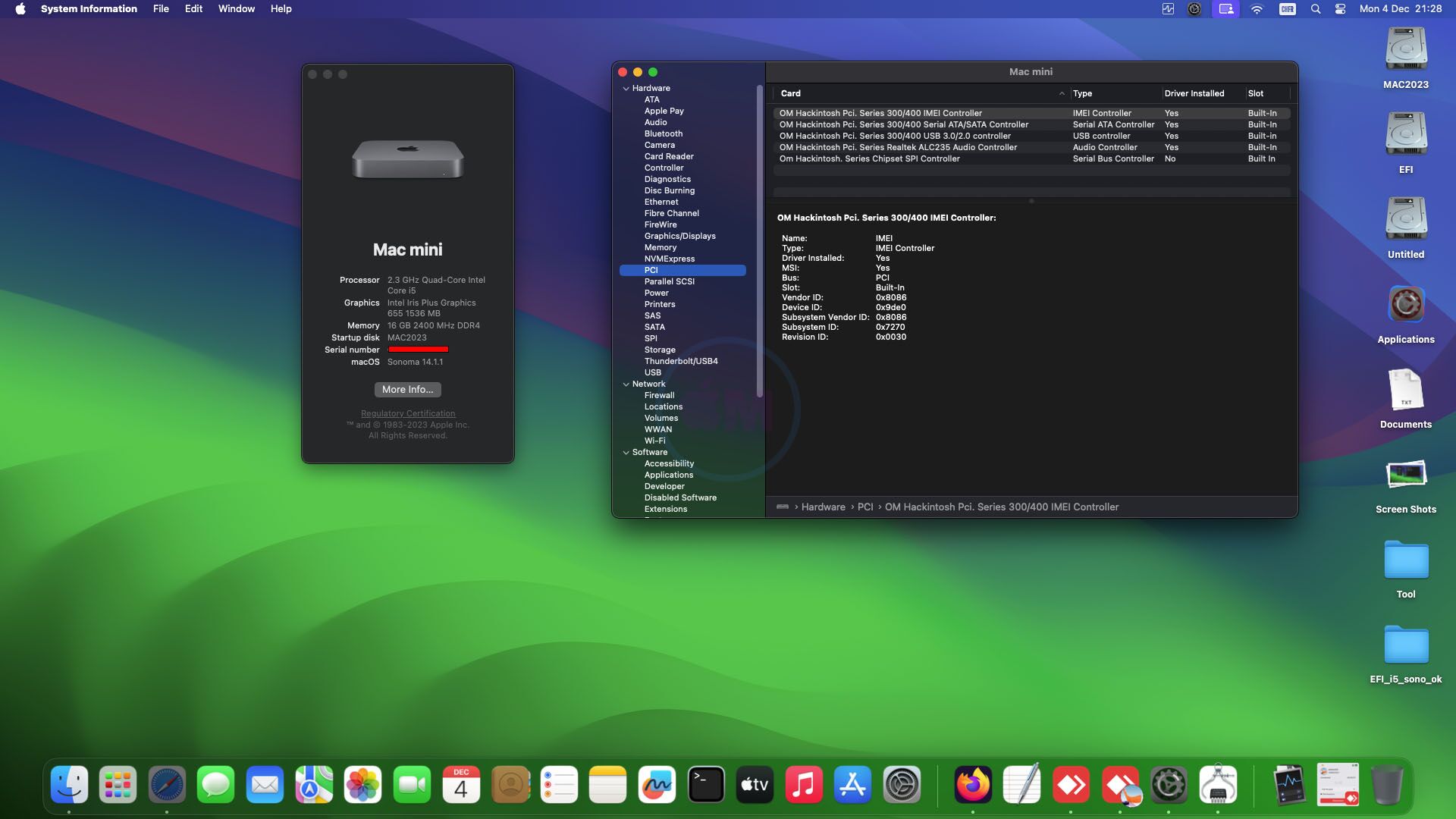This screenshot has width=1456, height=819.
Task: Click the More Info... button
Action: click(x=408, y=390)
